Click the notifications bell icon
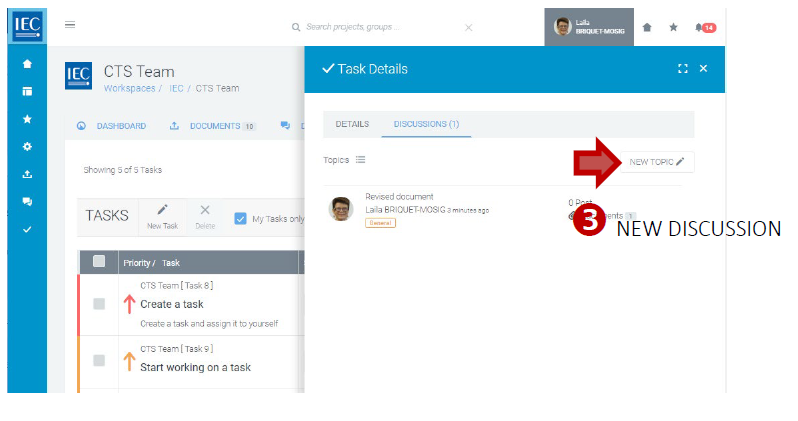The image size is (798, 421). tap(699, 27)
